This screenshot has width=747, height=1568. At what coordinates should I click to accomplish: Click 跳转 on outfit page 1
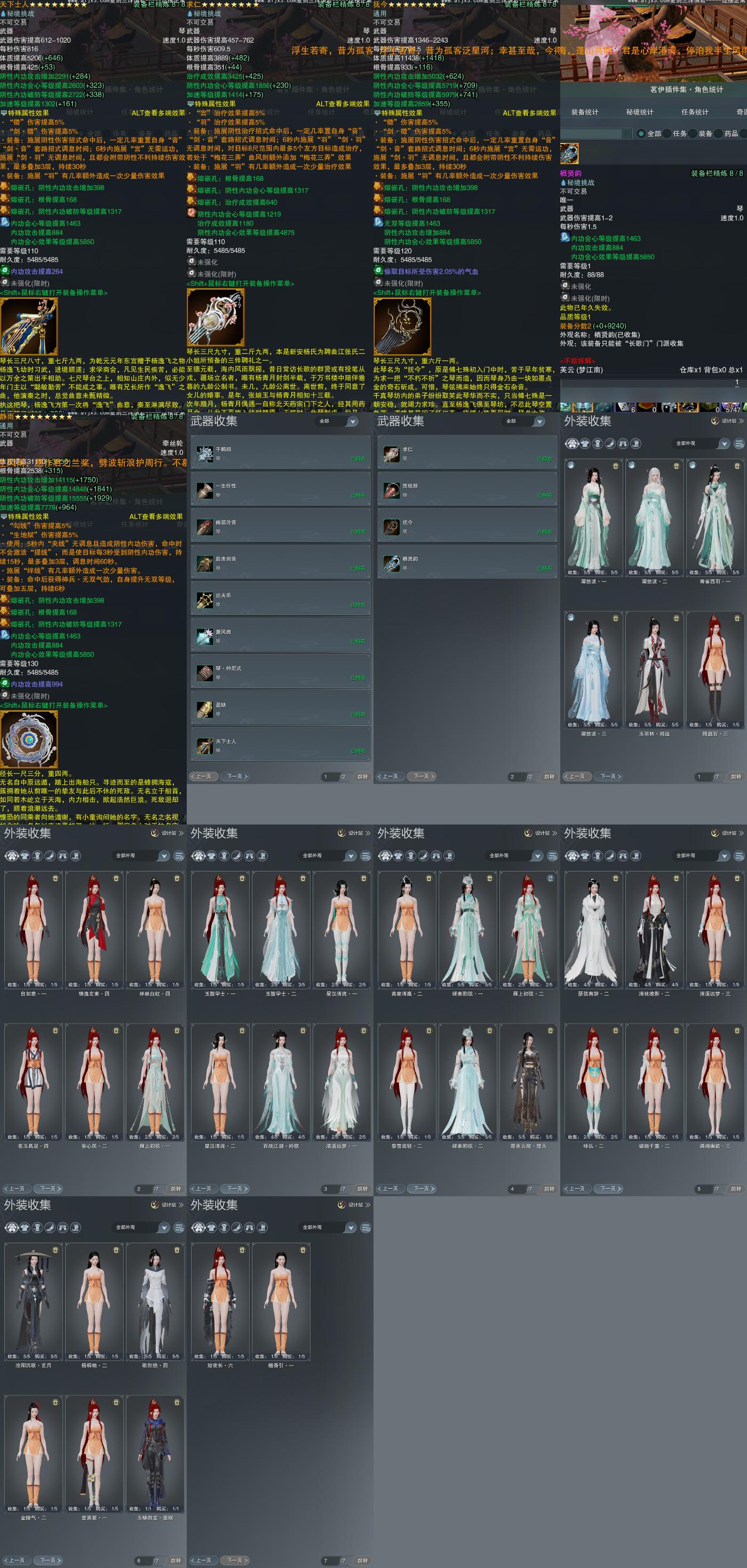736,776
